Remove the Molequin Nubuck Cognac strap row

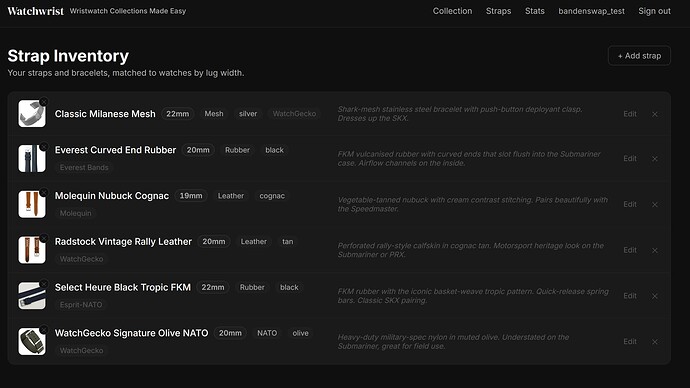point(655,205)
